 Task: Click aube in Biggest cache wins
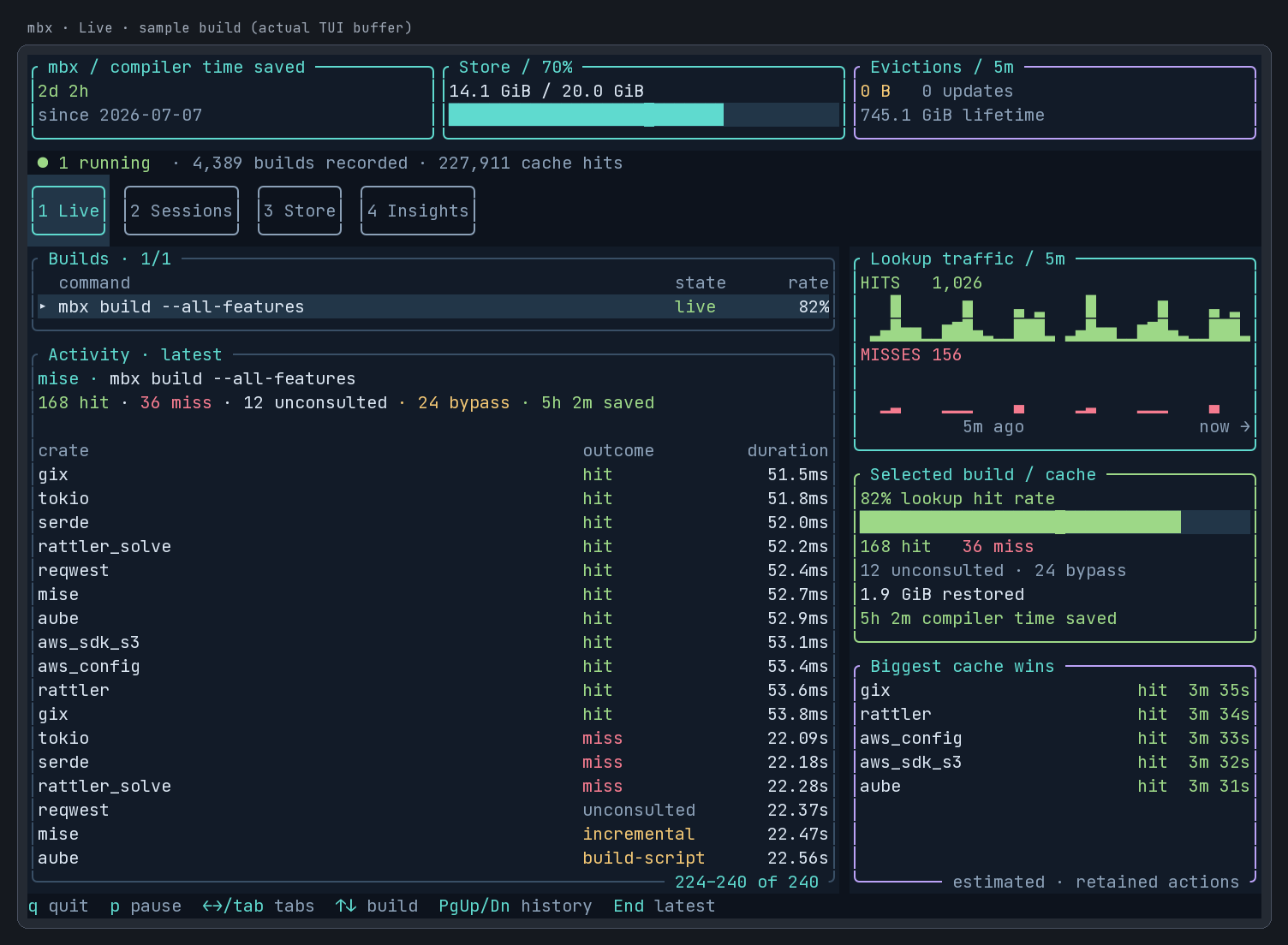[1055, 786]
